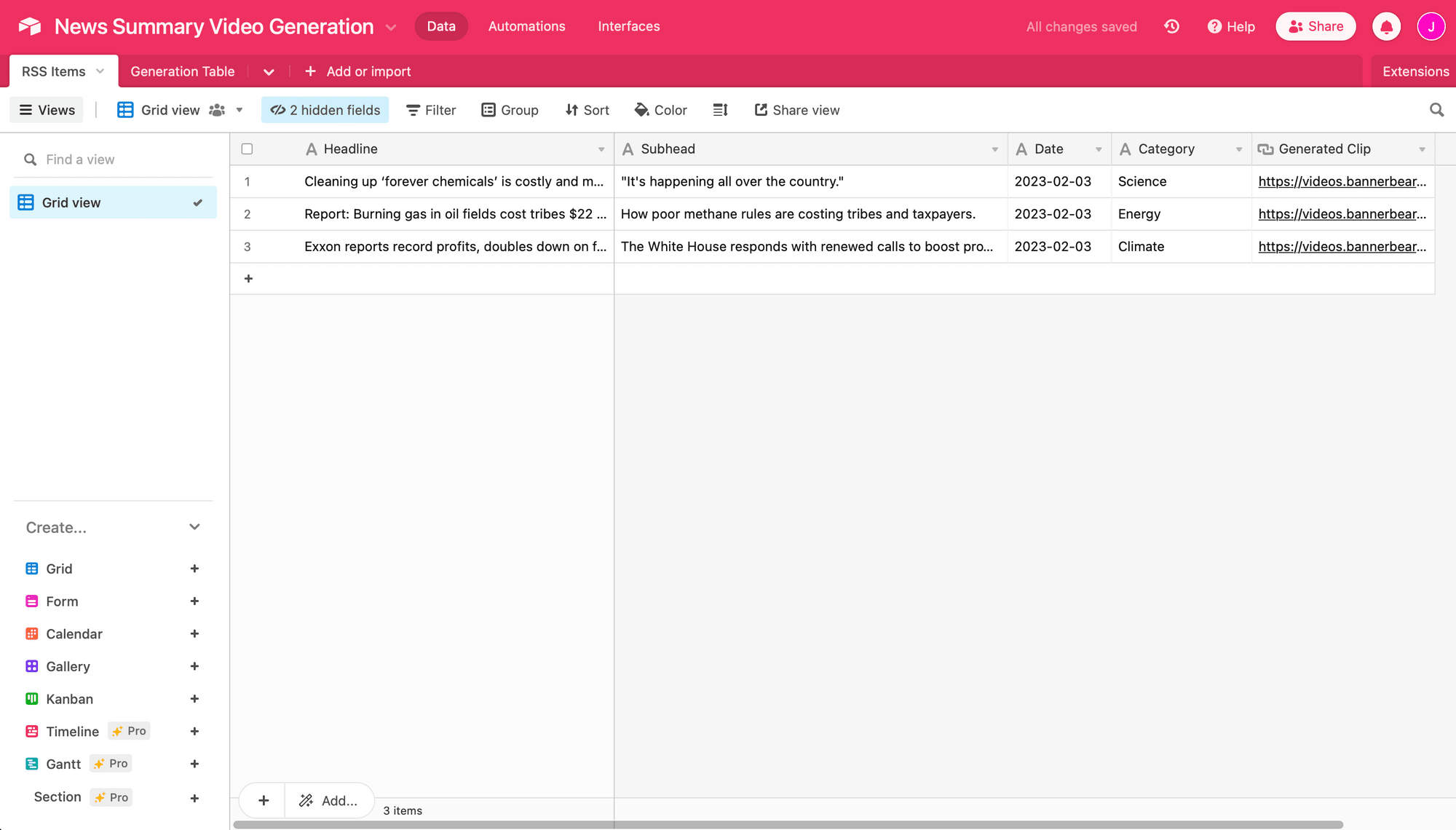Image resolution: width=1456 pixels, height=830 pixels.
Task: Click the 2 hidden fields button
Action: click(x=326, y=110)
